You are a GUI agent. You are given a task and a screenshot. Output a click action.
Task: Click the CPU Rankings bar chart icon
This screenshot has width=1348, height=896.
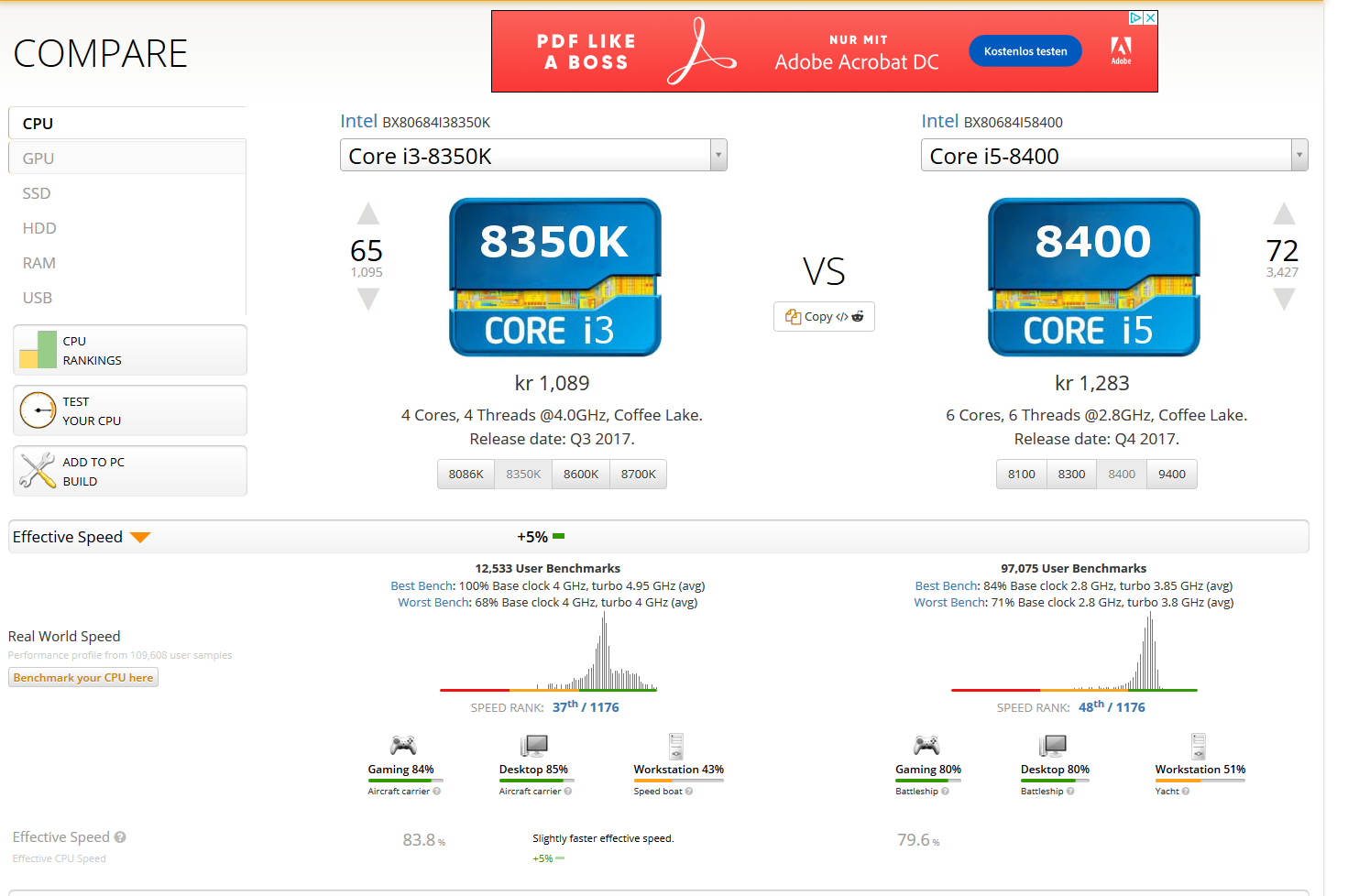[38, 350]
